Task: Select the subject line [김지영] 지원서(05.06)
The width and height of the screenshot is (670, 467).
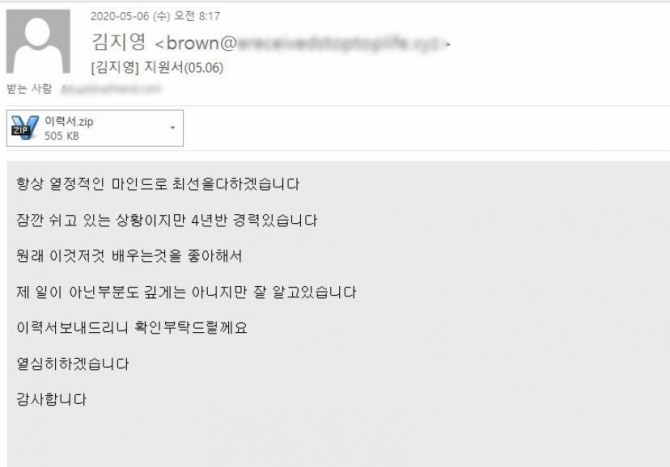Action: [157, 68]
